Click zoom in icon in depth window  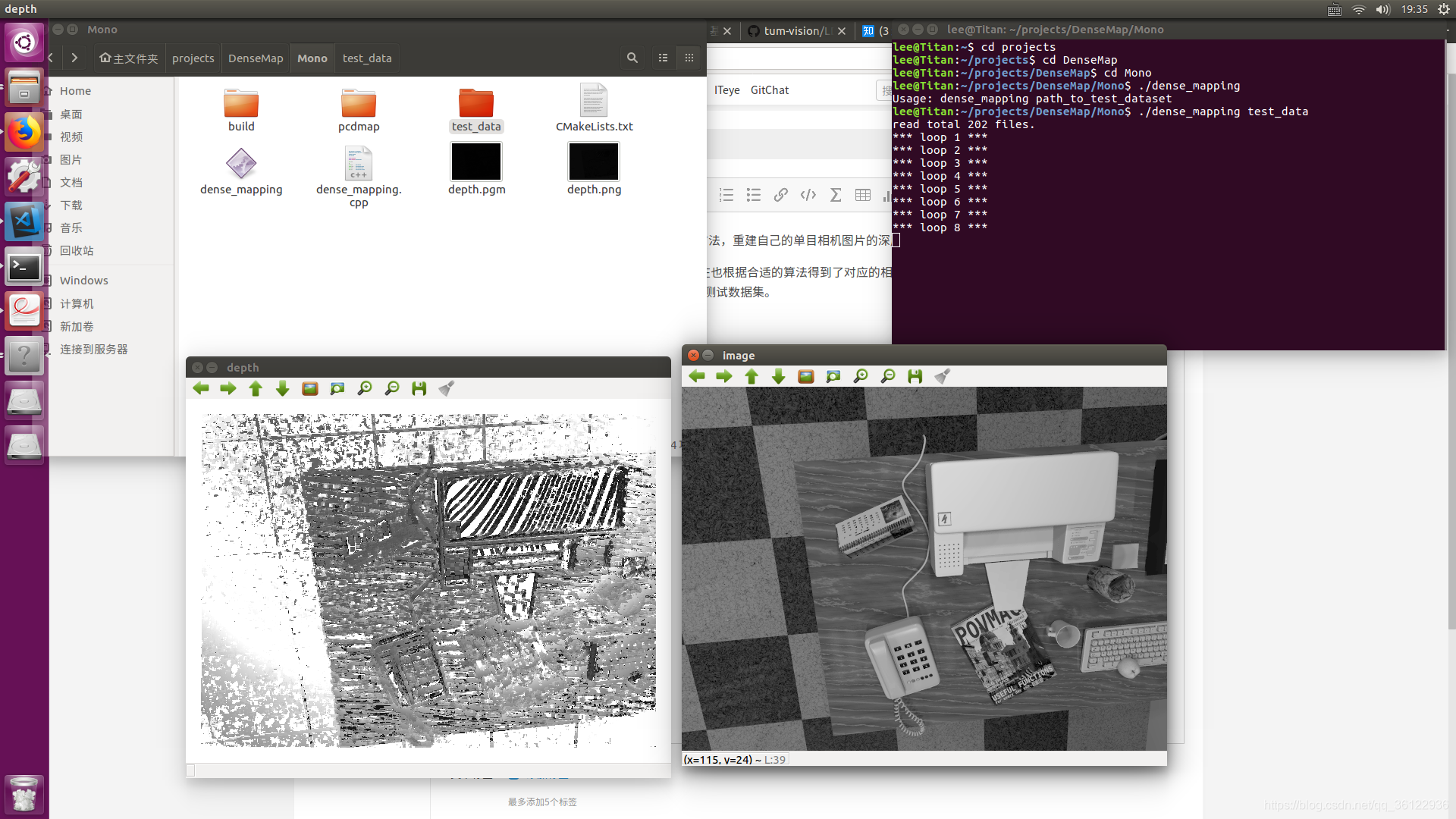point(365,388)
